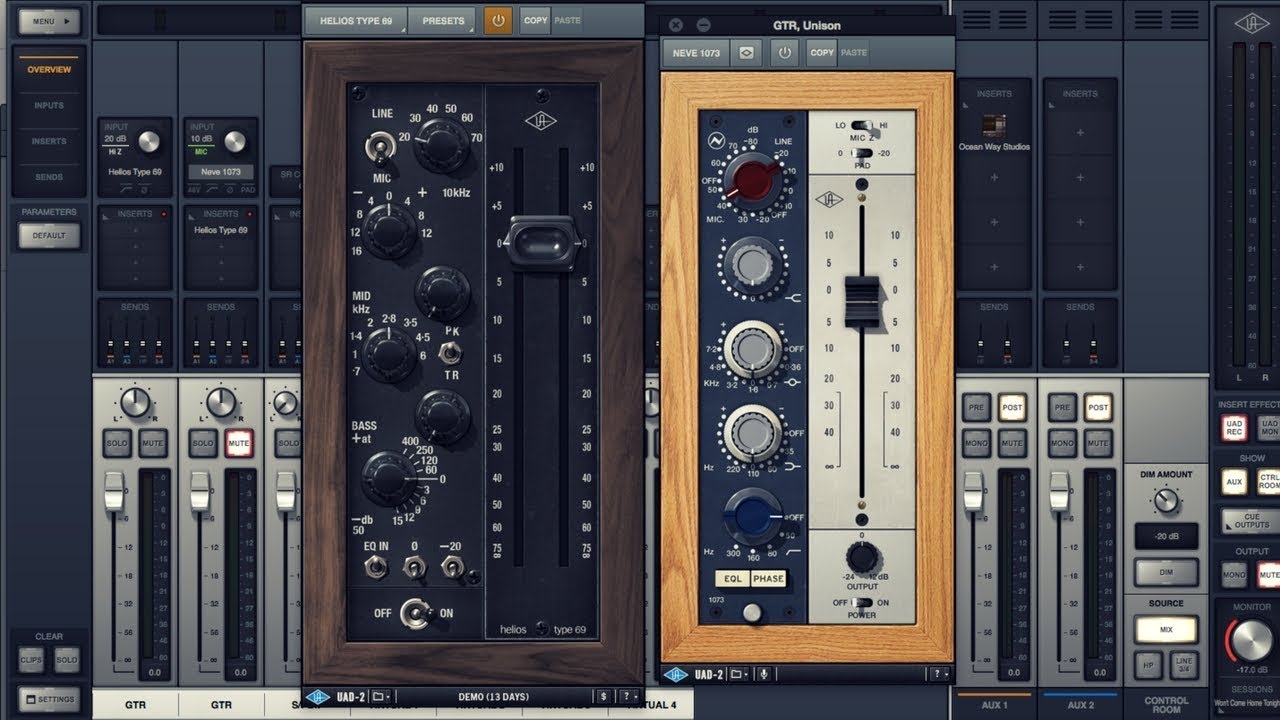This screenshot has height=720, width=1280.
Task: Clear CLIPS indicators button
Action: coord(32,660)
